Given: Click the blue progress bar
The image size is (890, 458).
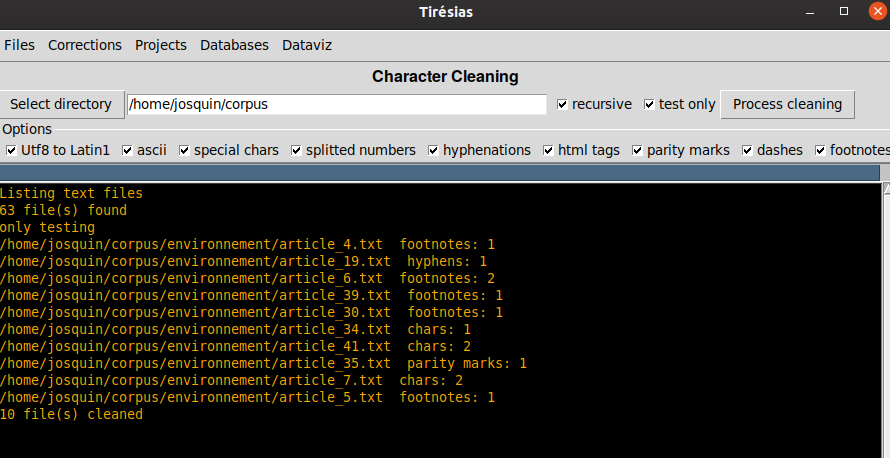Looking at the screenshot, I should click(440, 173).
